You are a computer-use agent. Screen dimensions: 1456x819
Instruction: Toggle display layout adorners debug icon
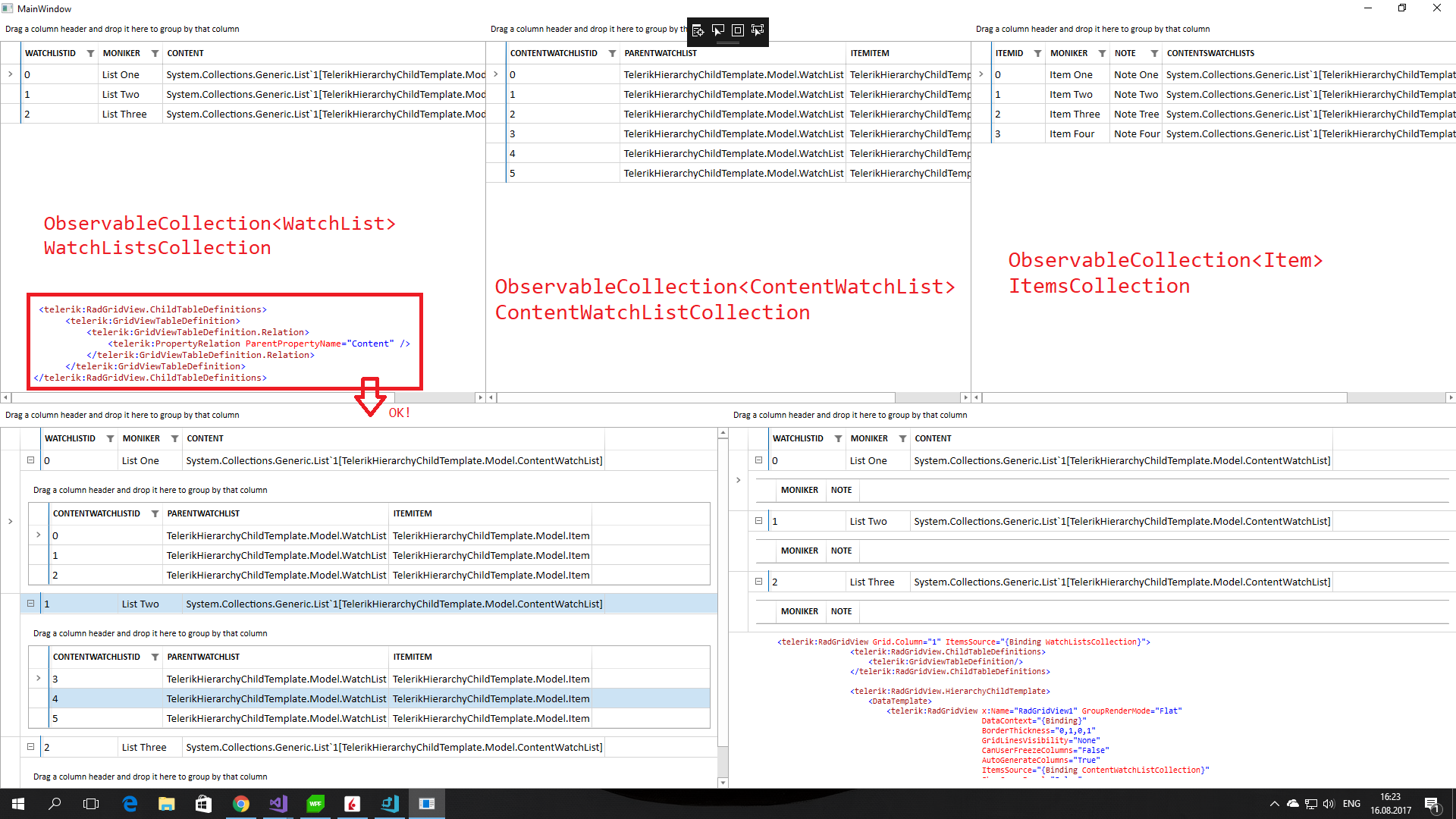click(x=737, y=30)
